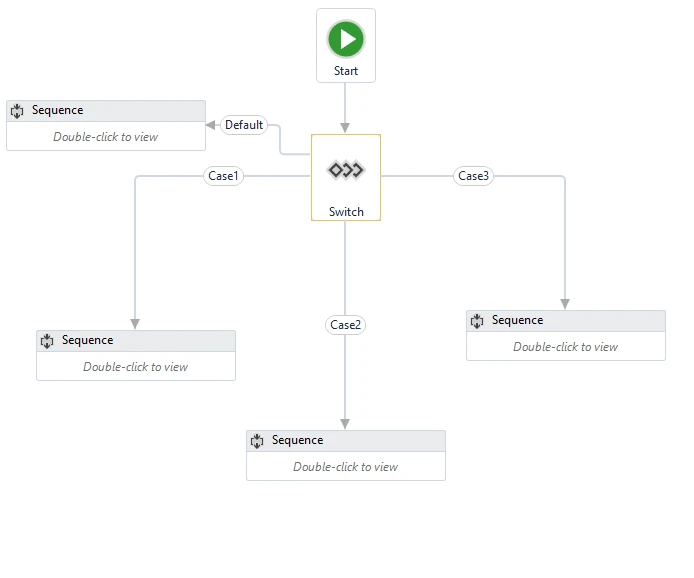This screenshot has height=578, width=694.
Task: Select the Default connector label
Action: (x=244, y=125)
